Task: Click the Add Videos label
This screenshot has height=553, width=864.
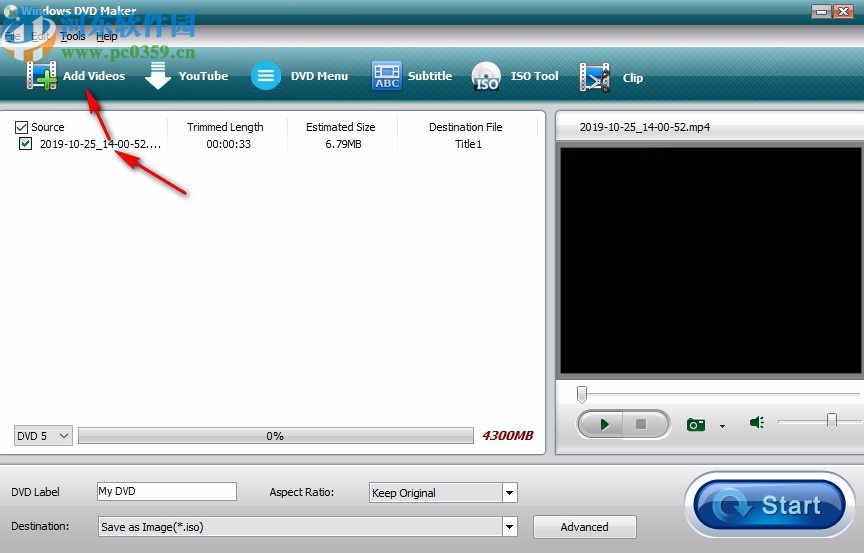Action: (94, 76)
